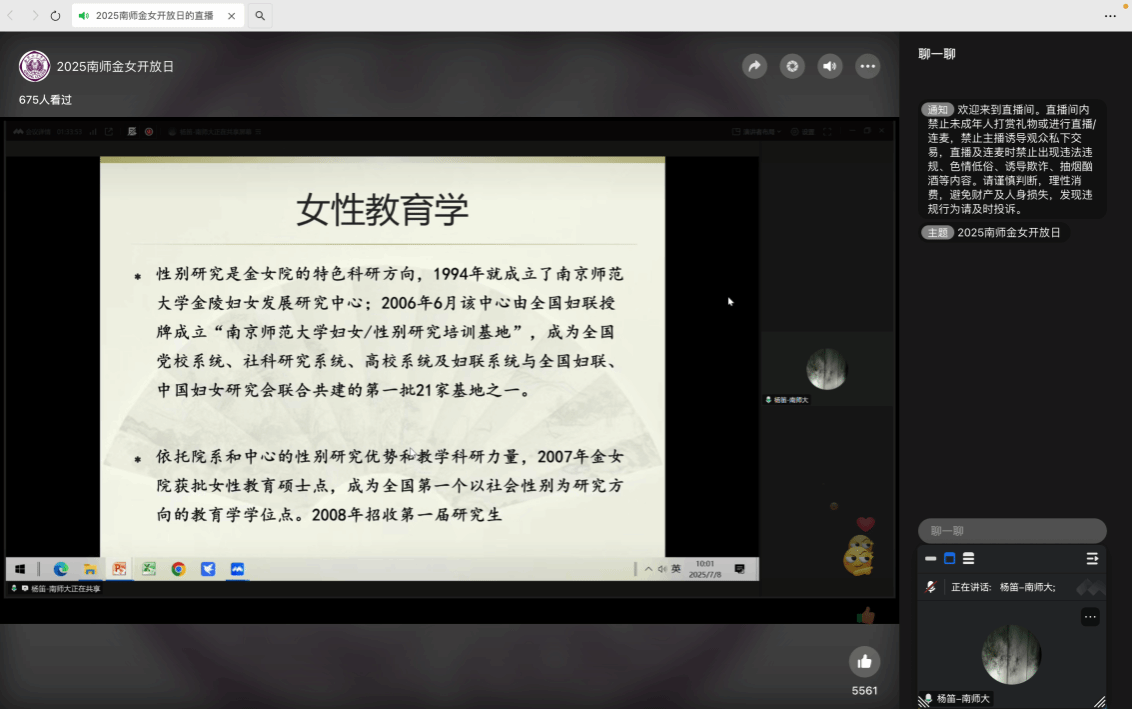Click the 聊一聊 chat input field
The width and height of the screenshot is (1132, 709).
click(1011, 531)
